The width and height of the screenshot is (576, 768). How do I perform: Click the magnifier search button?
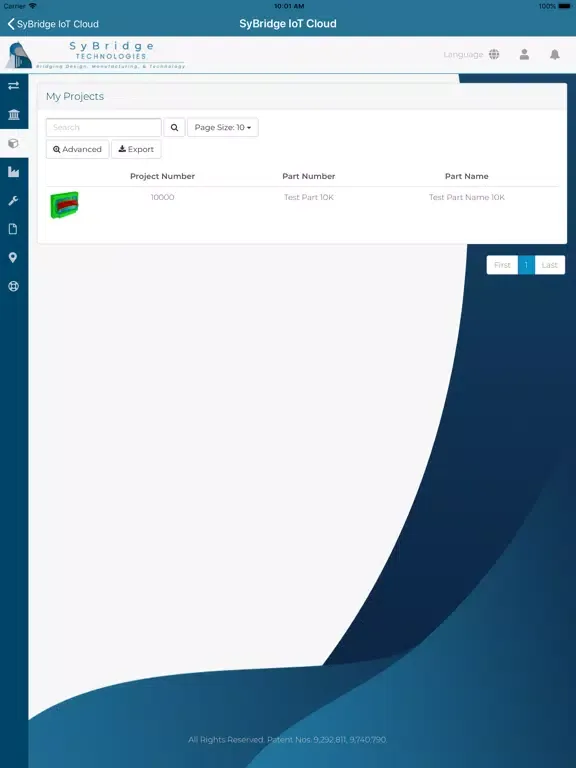coord(174,127)
